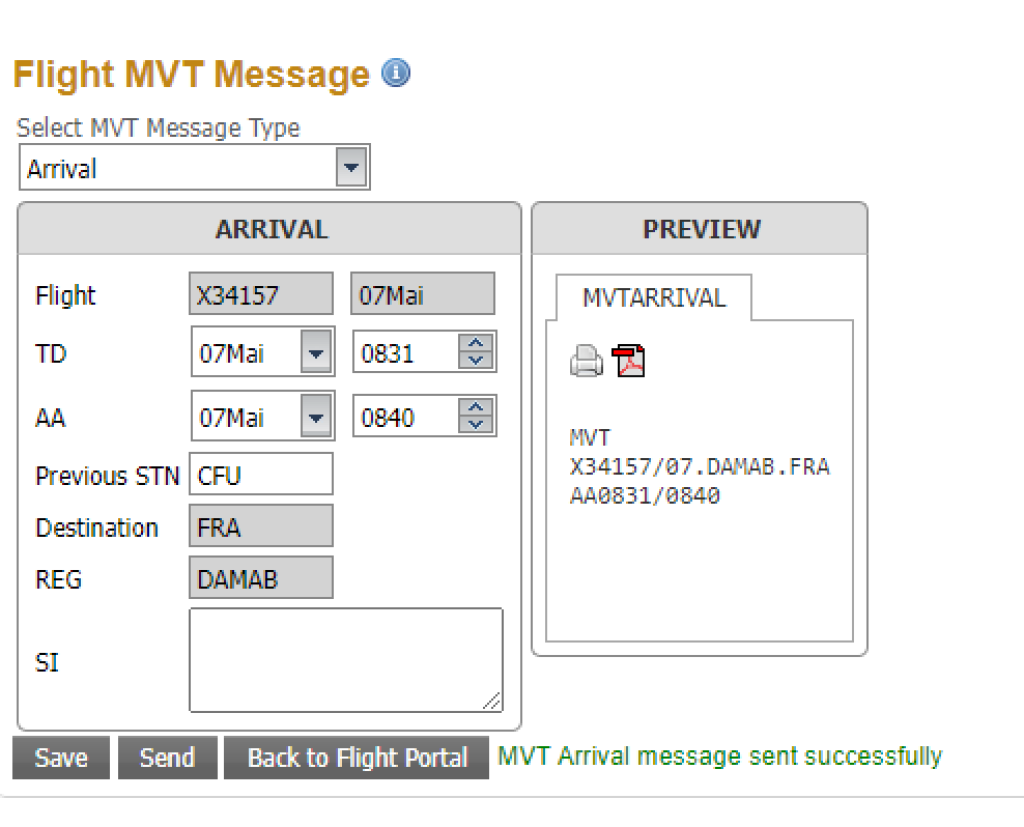The width and height of the screenshot is (1024, 827).
Task: Click the printer icon in Preview
Action: [x=586, y=361]
